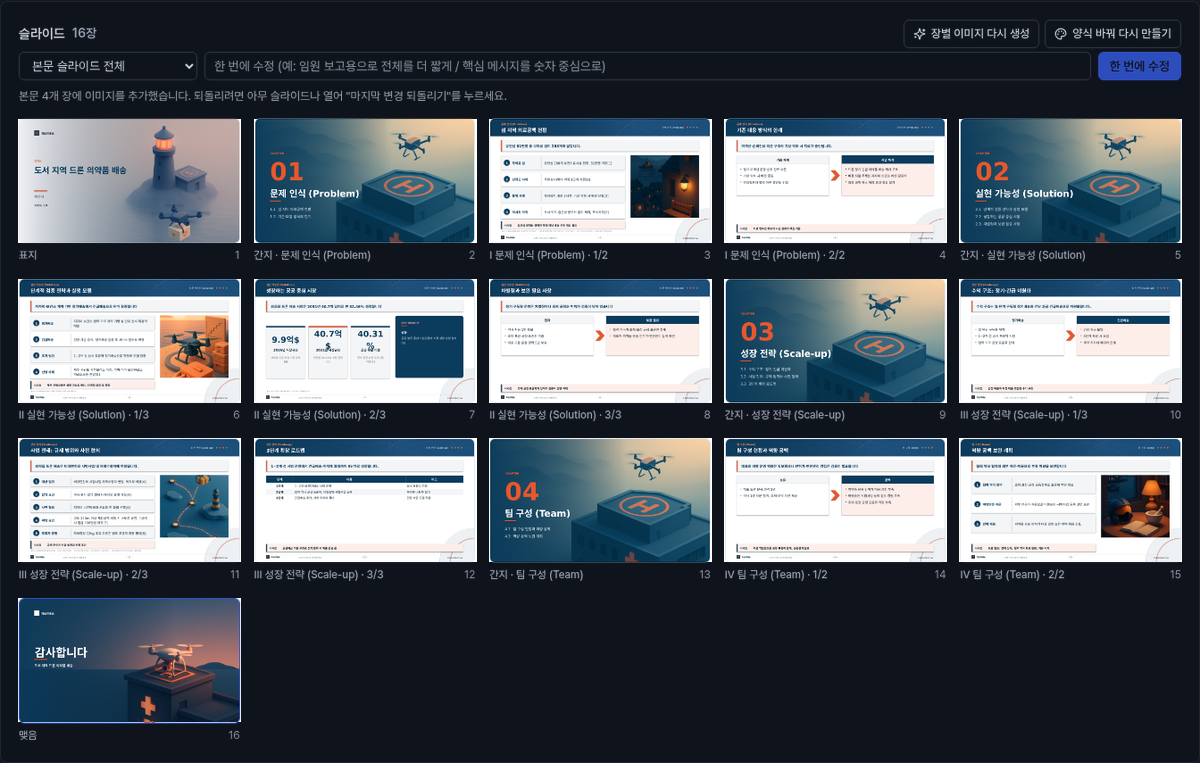Click the 본문 4장 장에 이미지를 추가했습니다 notice text
Screen dimensions: 1200x763
263,96
